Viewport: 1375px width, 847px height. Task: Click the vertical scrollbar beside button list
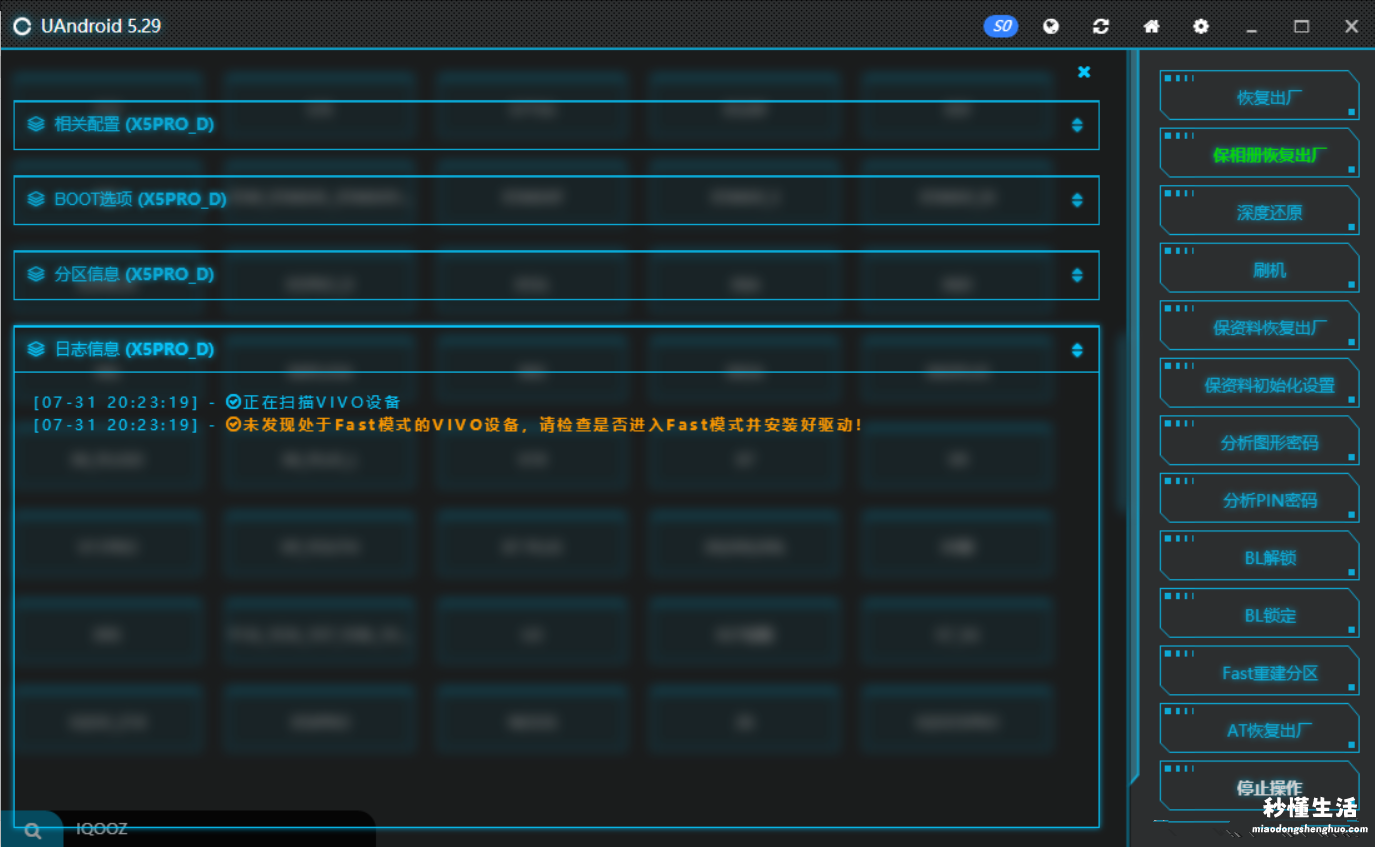click(1134, 417)
